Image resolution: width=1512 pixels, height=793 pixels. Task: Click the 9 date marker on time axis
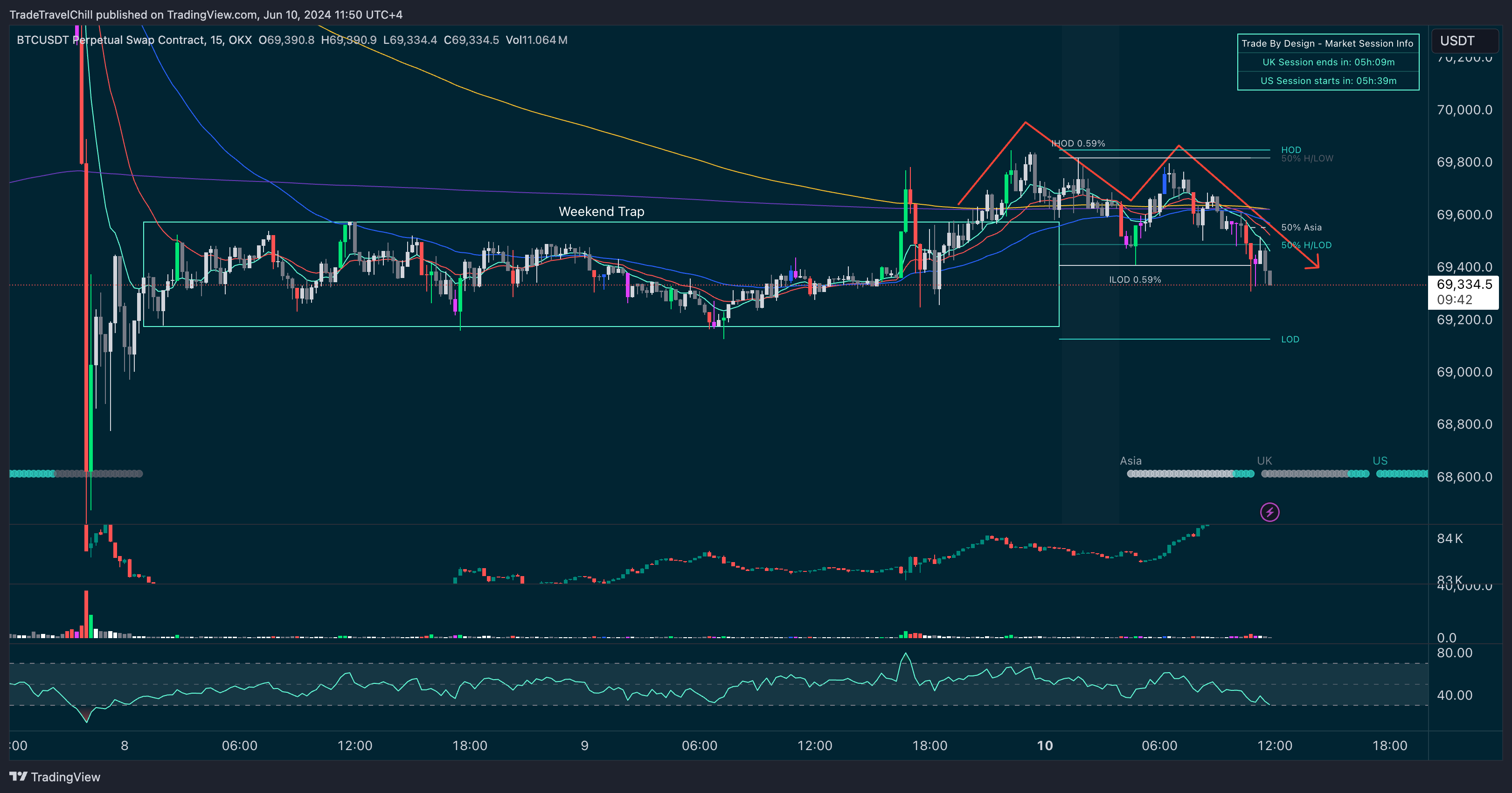(x=584, y=745)
